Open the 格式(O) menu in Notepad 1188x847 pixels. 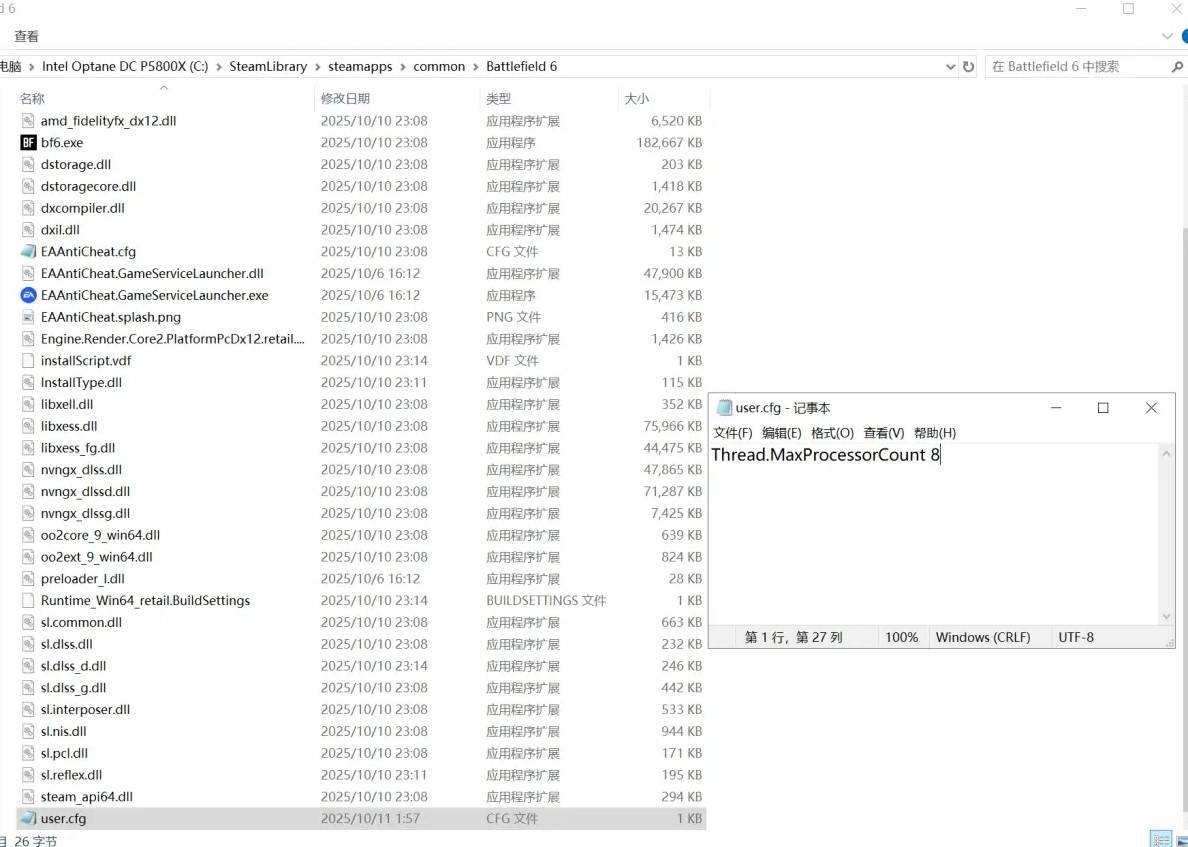click(x=832, y=433)
